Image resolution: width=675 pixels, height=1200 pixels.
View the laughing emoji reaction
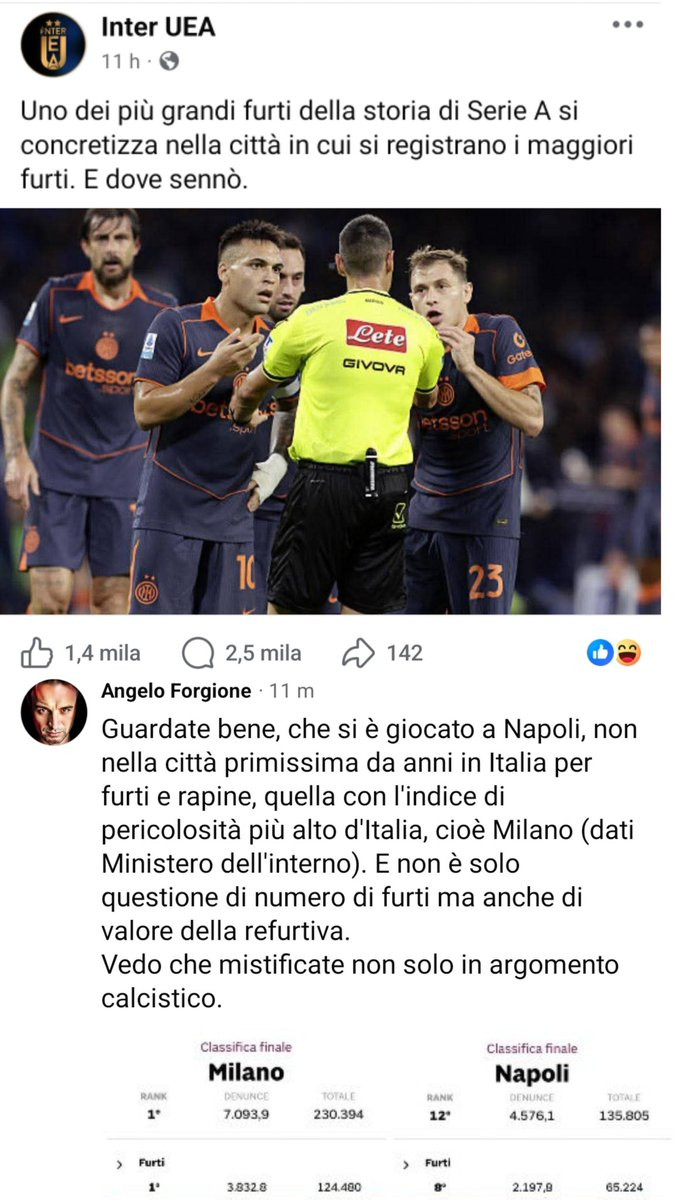point(628,653)
